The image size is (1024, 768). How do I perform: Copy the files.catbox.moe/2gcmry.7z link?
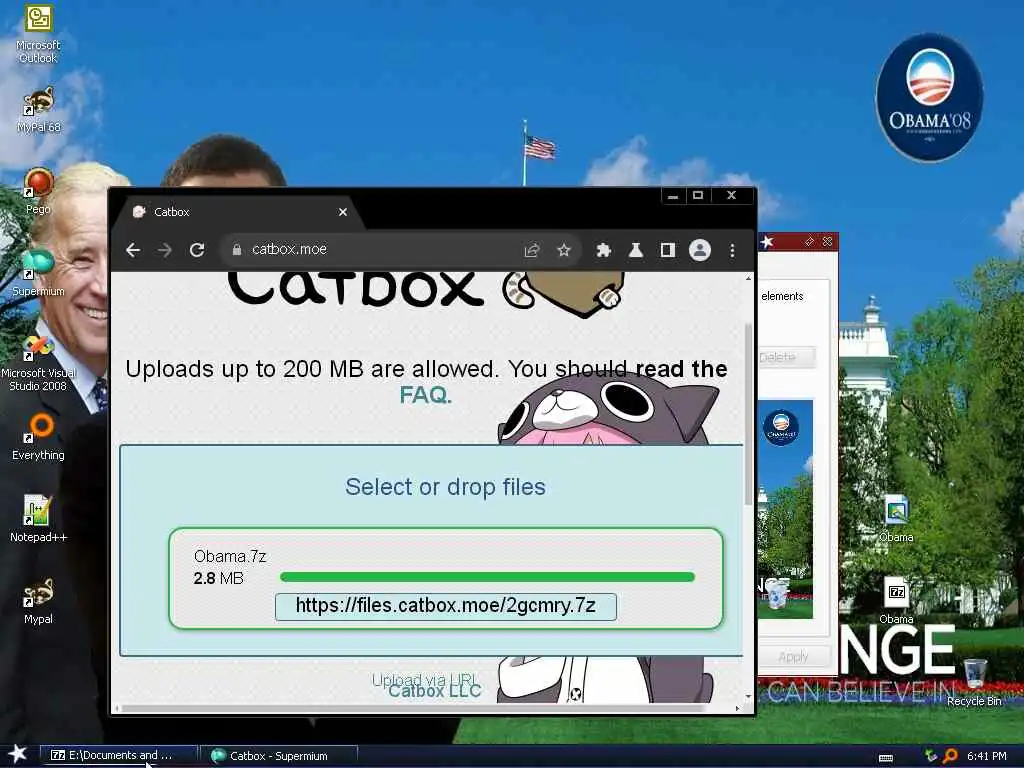click(x=445, y=606)
